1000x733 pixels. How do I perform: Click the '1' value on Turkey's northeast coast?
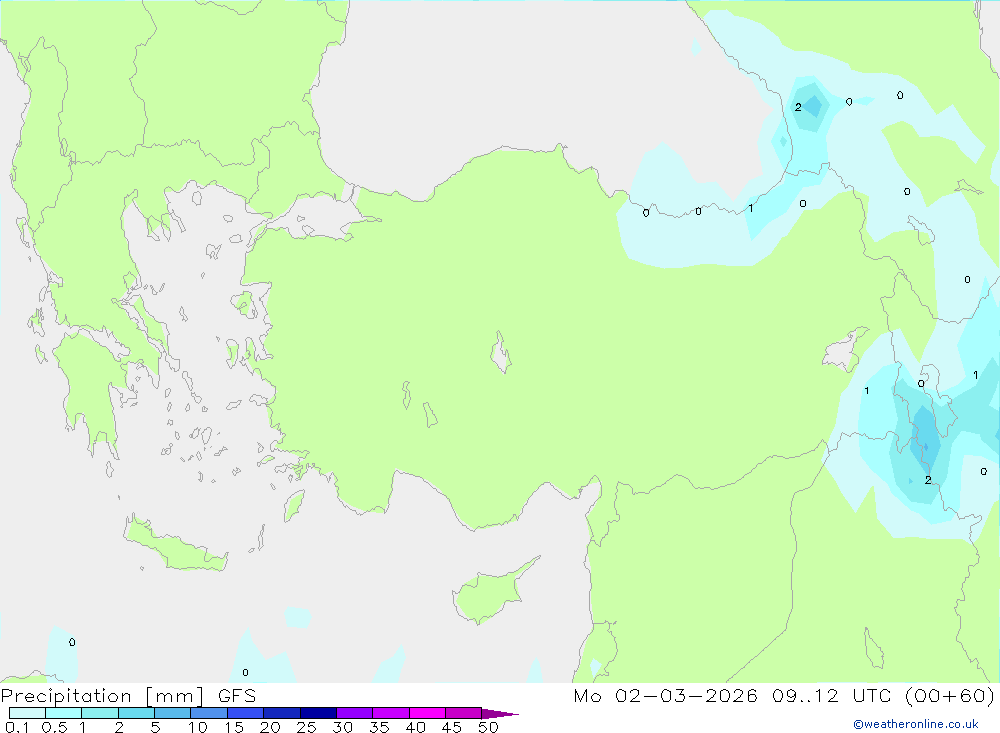pos(751,208)
